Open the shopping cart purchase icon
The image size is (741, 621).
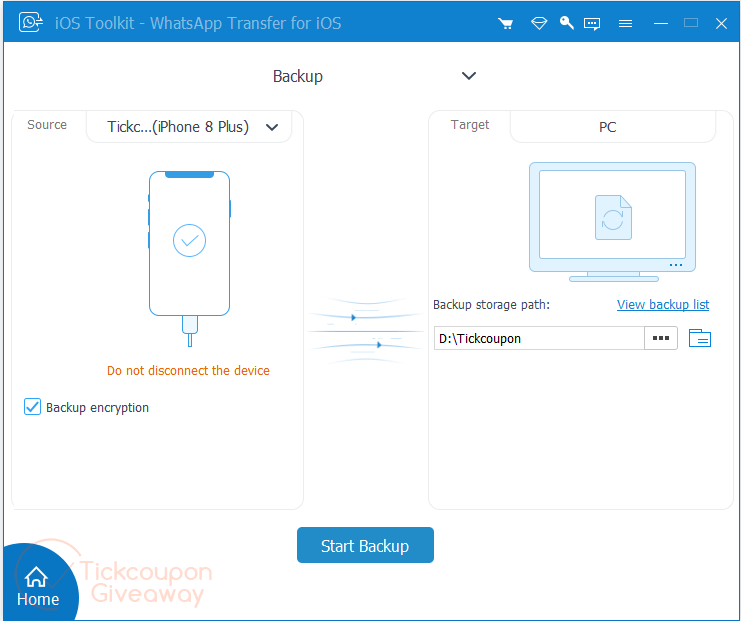click(506, 23)
